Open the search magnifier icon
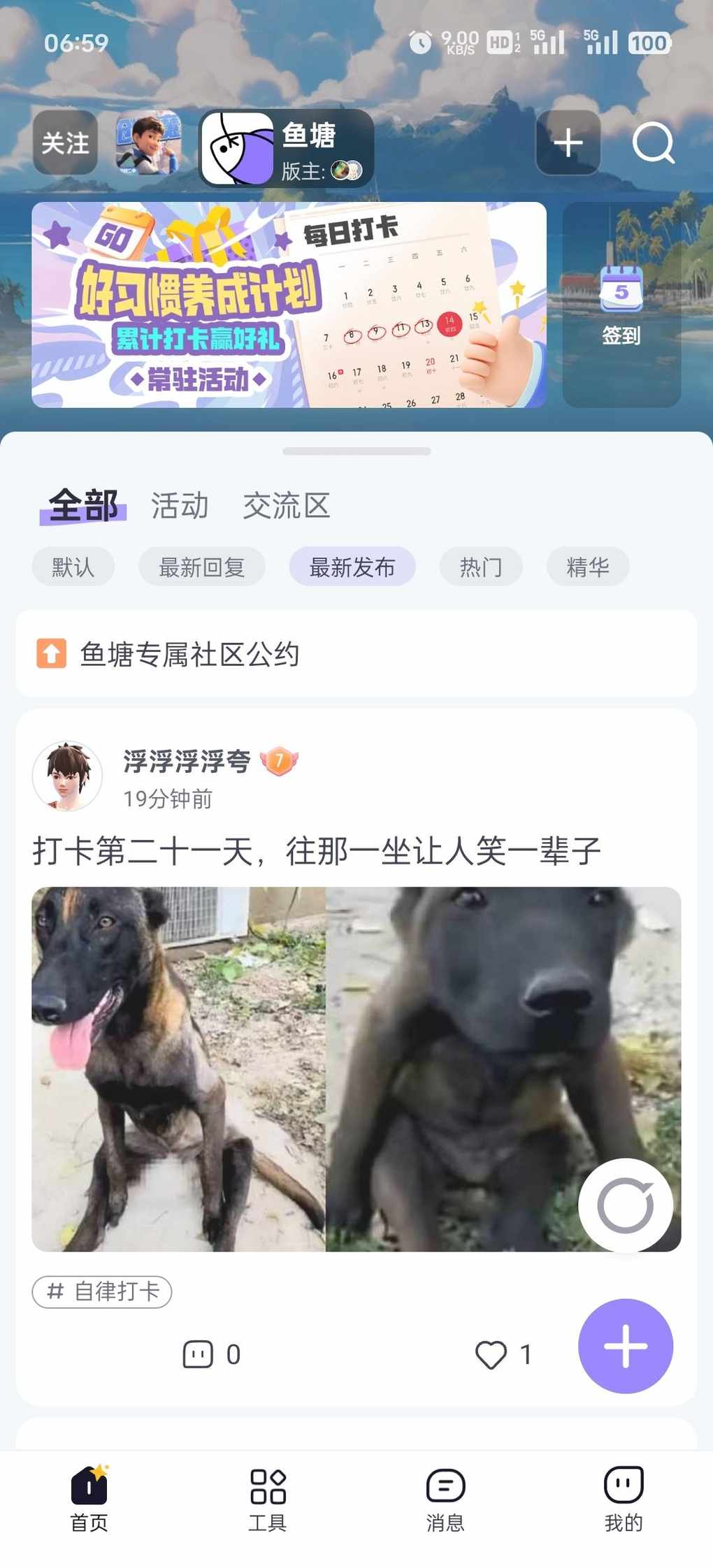This screenshot has width=713, height=1568. point(654,143)
